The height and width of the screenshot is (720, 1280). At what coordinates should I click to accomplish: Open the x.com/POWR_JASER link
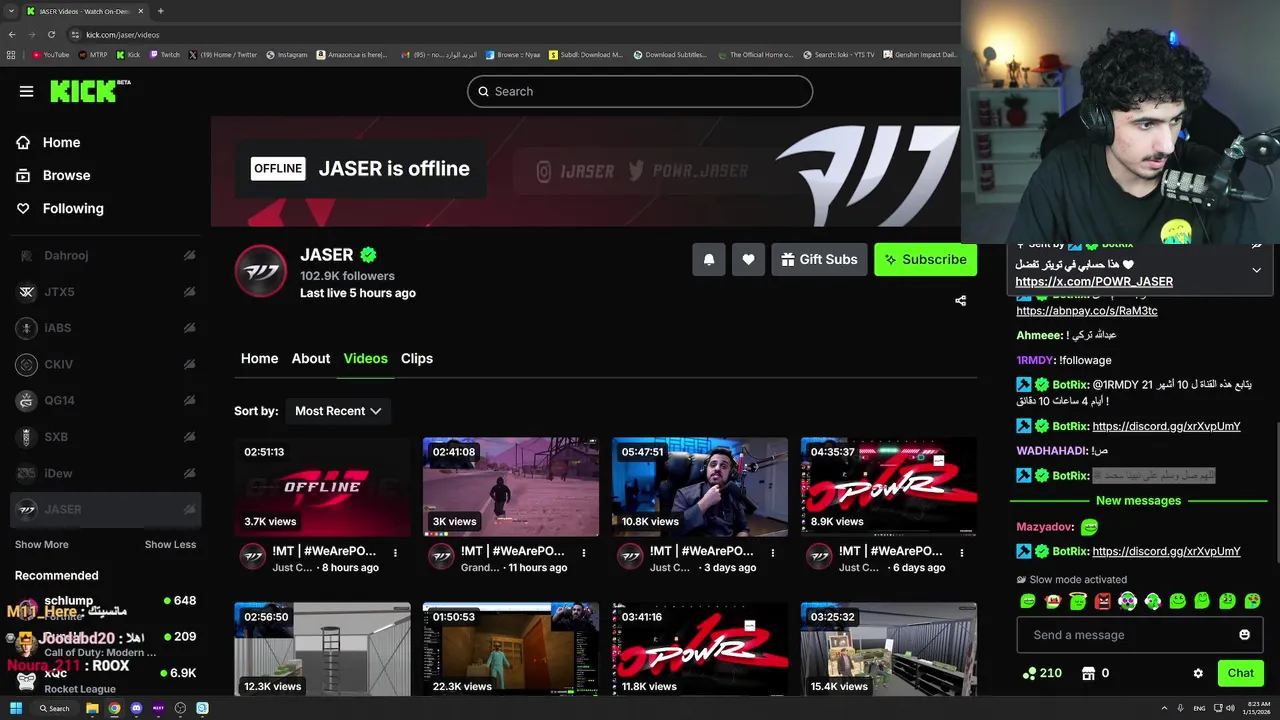point(1094,282)
